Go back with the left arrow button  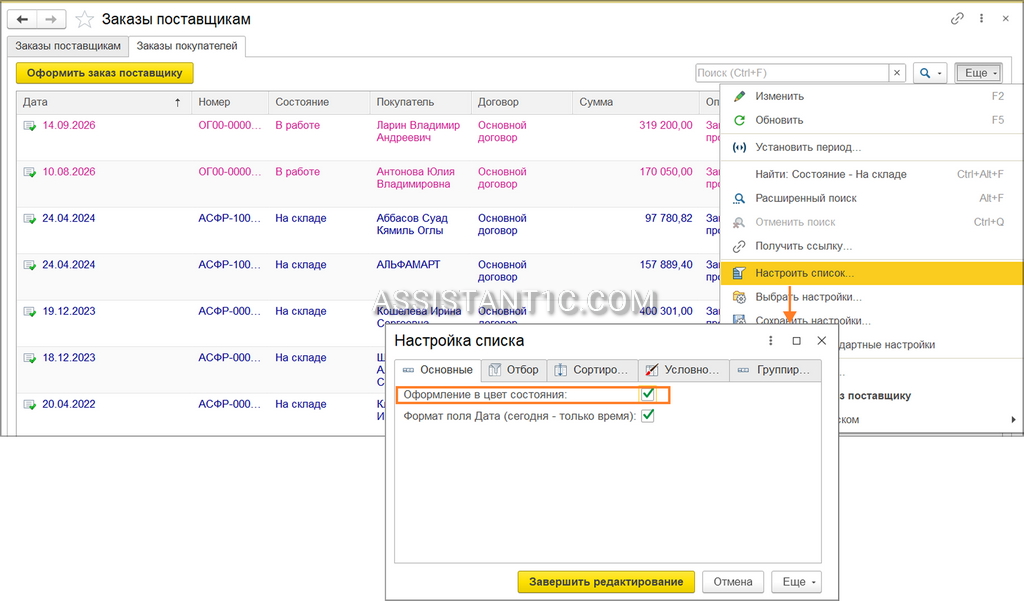point(22,20)
